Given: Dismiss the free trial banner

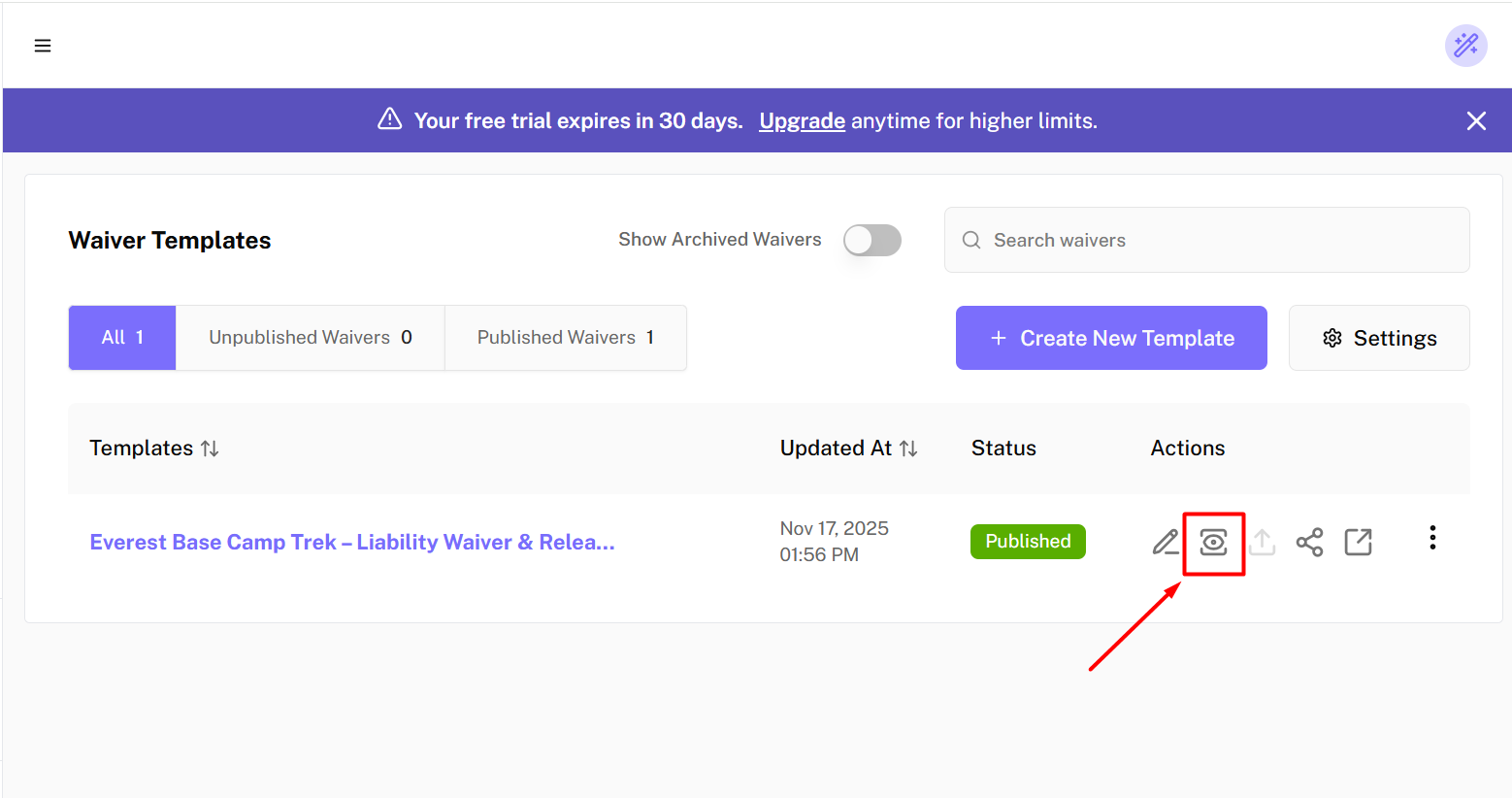Looking at the screenshot, I should [1475, 120].
